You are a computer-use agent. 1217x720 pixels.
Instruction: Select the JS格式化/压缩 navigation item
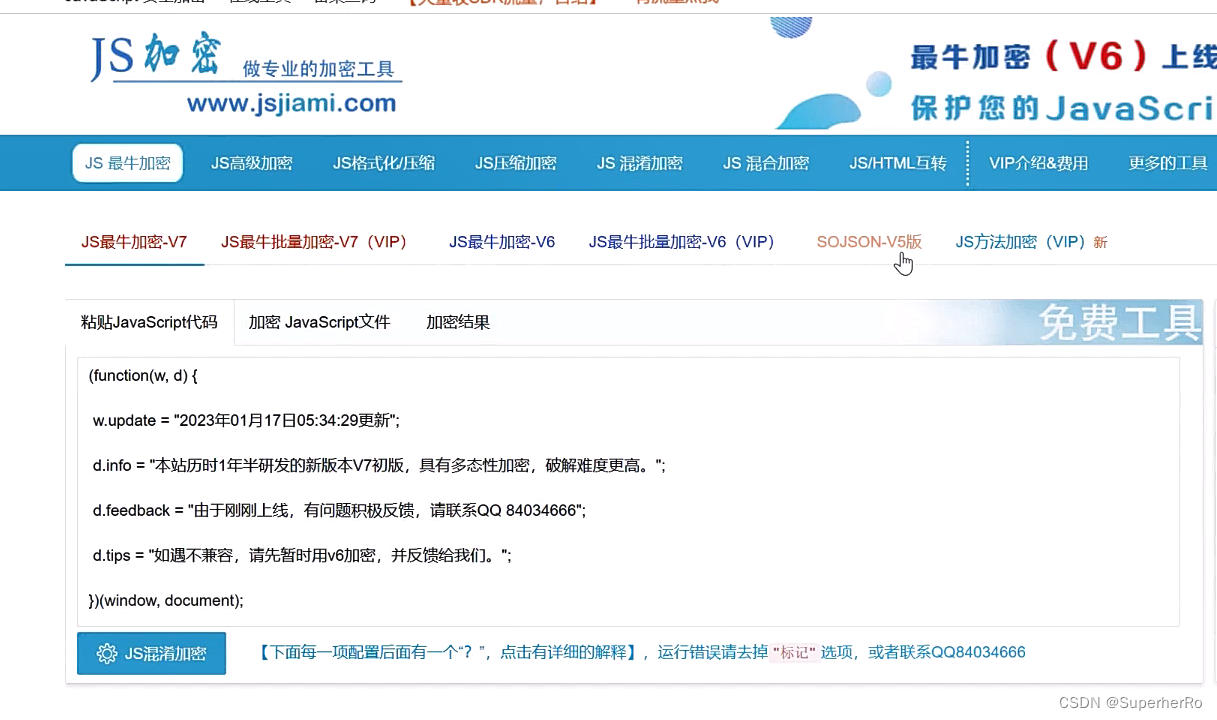click(384, 162)
